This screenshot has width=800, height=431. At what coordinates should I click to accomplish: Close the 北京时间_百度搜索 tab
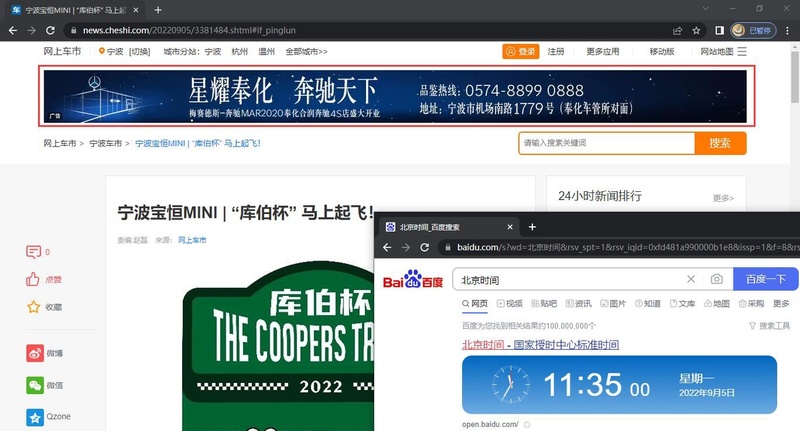point(510,227)
